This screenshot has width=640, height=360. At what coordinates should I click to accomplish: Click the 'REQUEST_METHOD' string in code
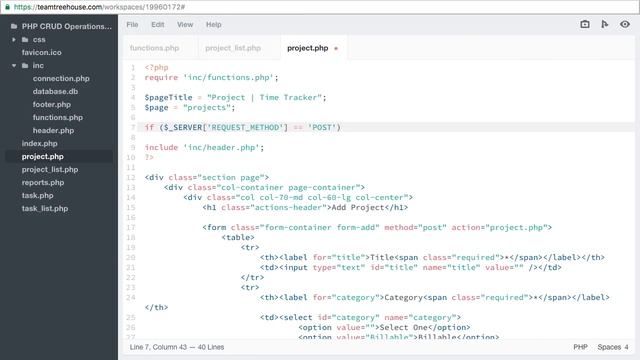click(x=245, y=127)
